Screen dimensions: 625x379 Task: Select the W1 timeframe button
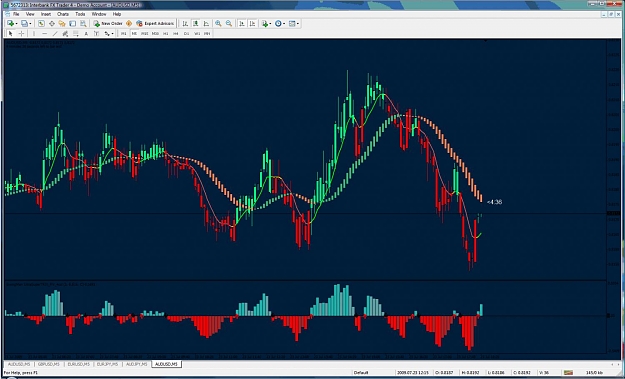point(197,33)
